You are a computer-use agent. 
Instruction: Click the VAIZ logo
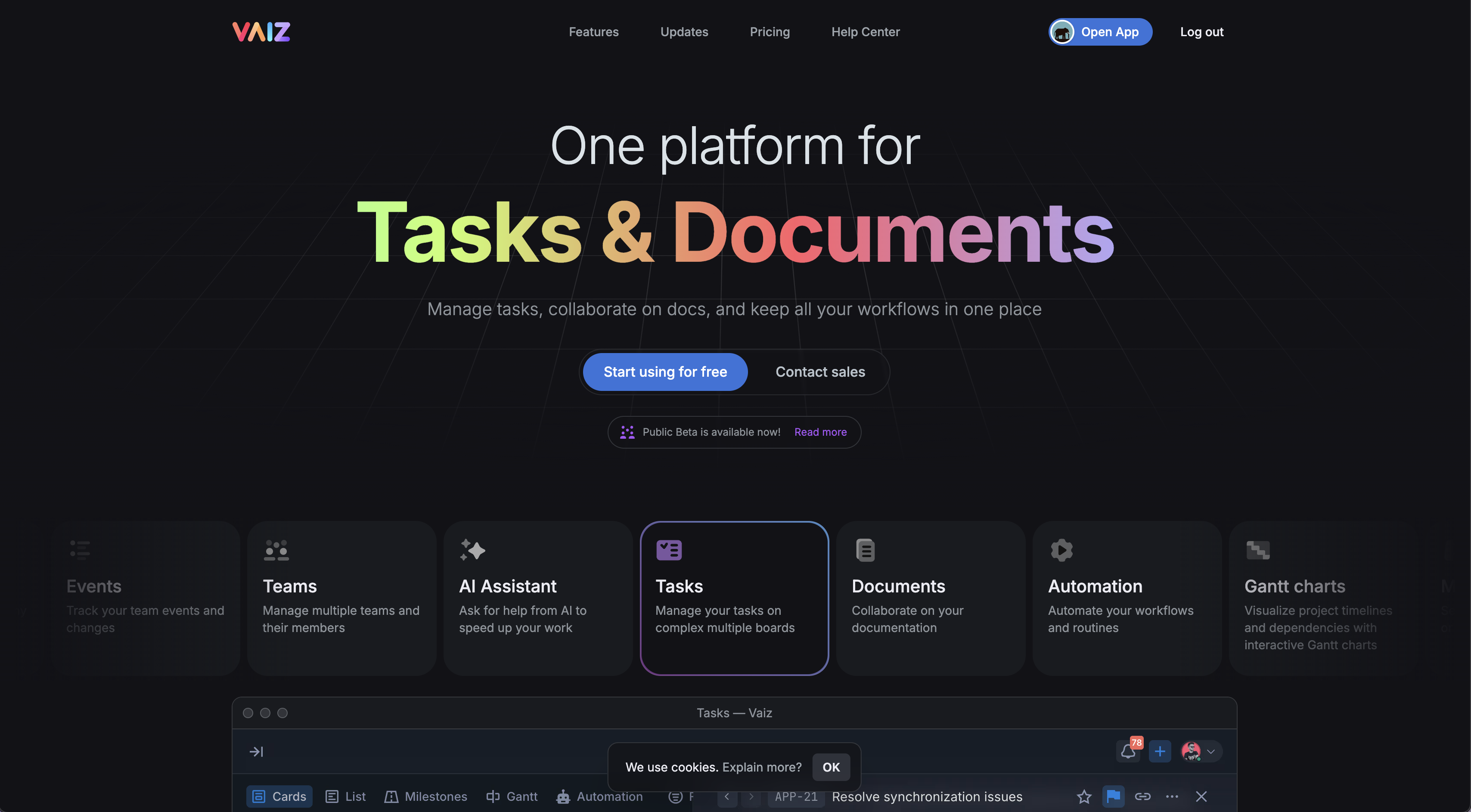coord(261,32)
